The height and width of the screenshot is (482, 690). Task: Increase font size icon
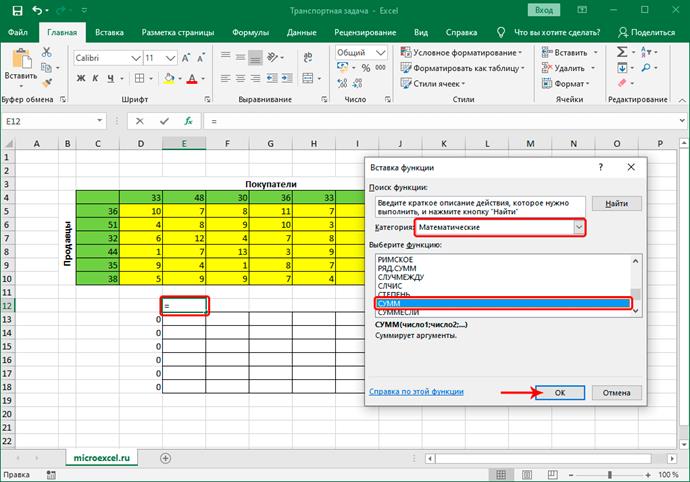(186, 58)
